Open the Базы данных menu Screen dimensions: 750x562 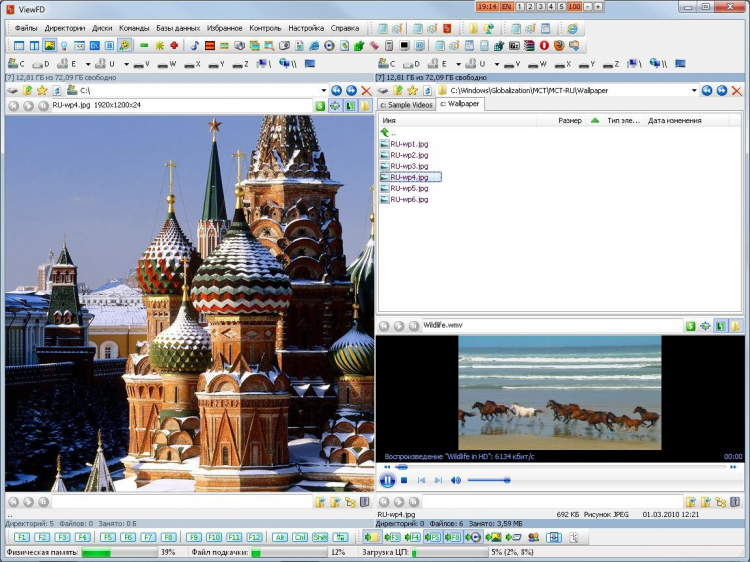(x=178, y=28)
